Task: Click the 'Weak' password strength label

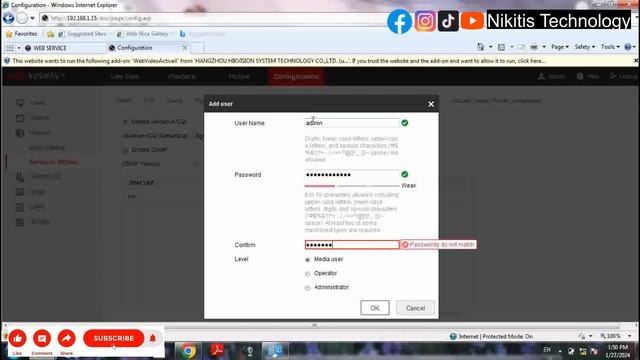Action: click(x=408, y=186)
